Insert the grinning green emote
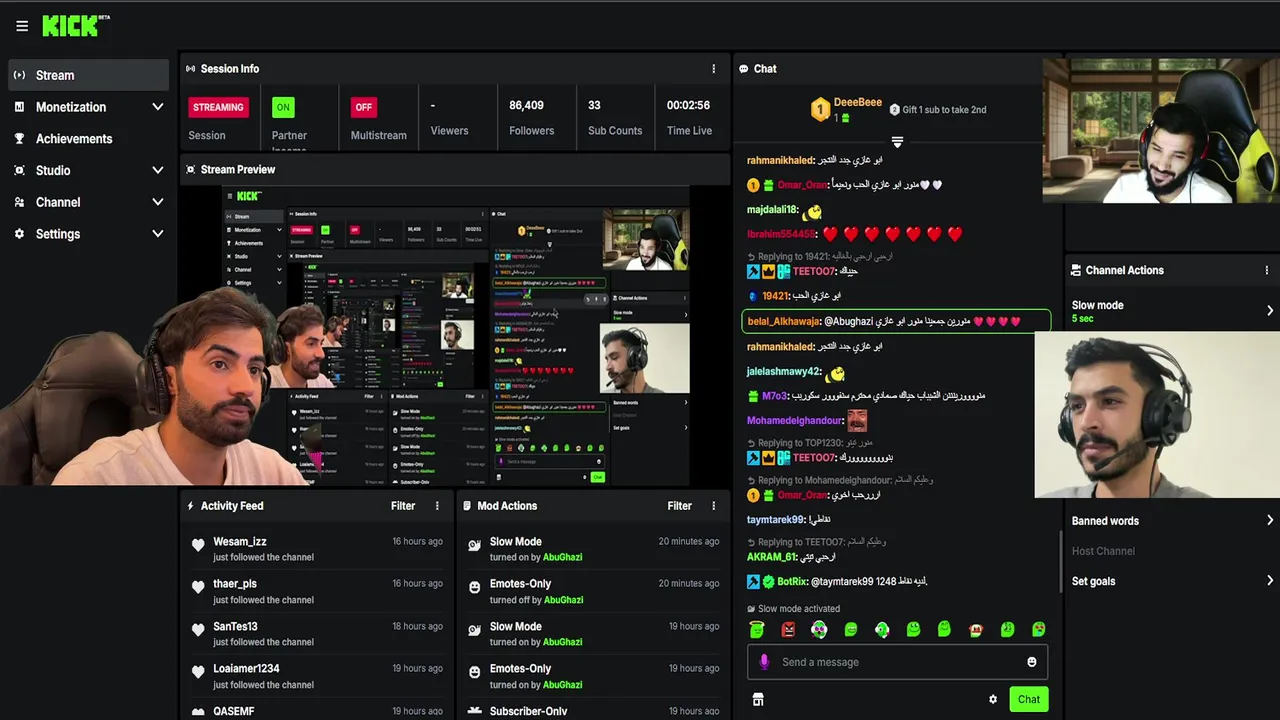This screenshot has width=1280, height=720. click(x=851, y=629)
